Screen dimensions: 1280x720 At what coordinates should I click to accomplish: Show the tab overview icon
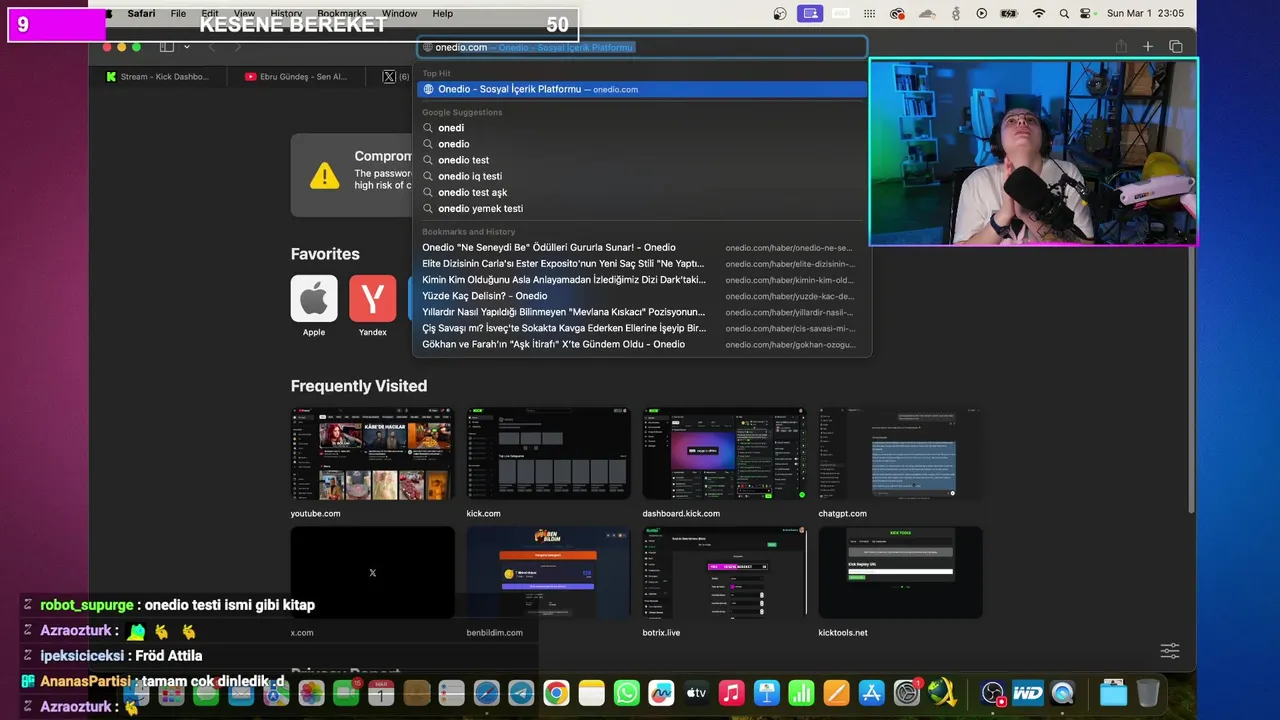click(x=1176, y=47)
